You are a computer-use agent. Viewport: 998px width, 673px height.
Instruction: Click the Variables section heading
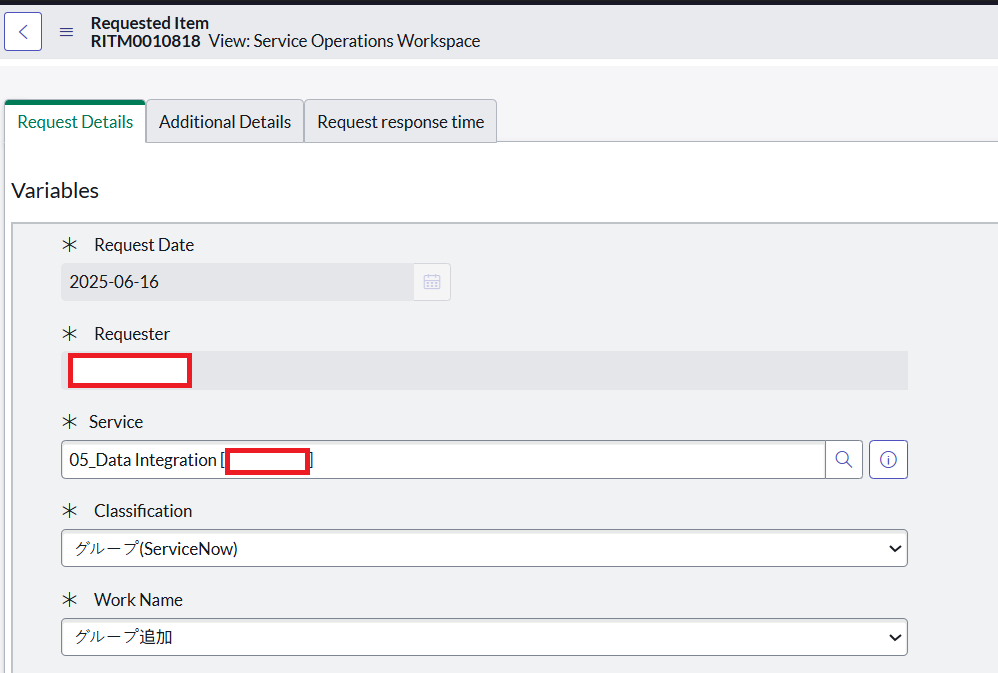tap(54, 190)
